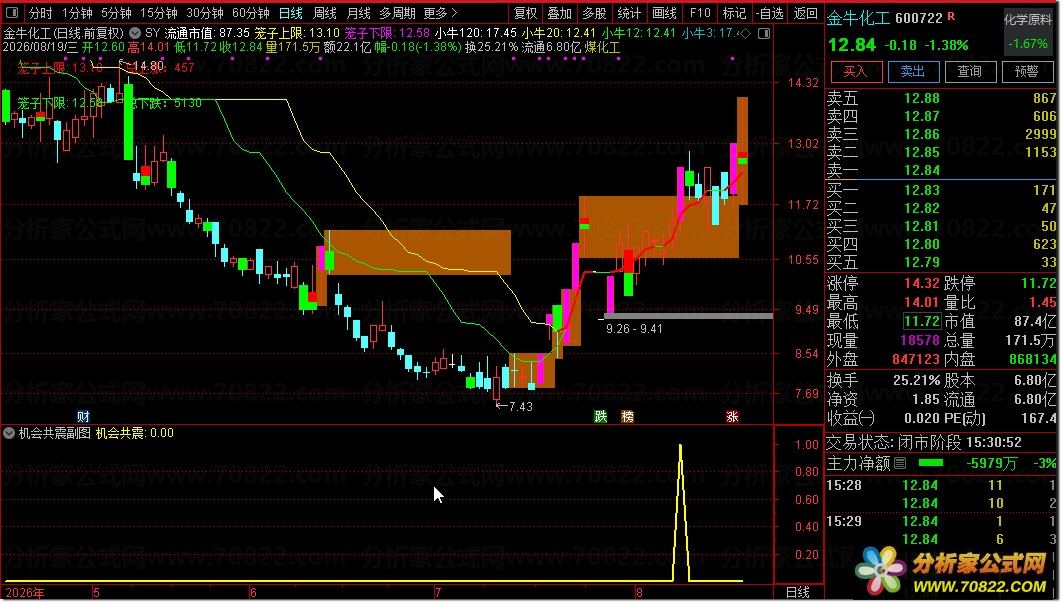Click the 买入 buy button

click(x=856, y=71)
